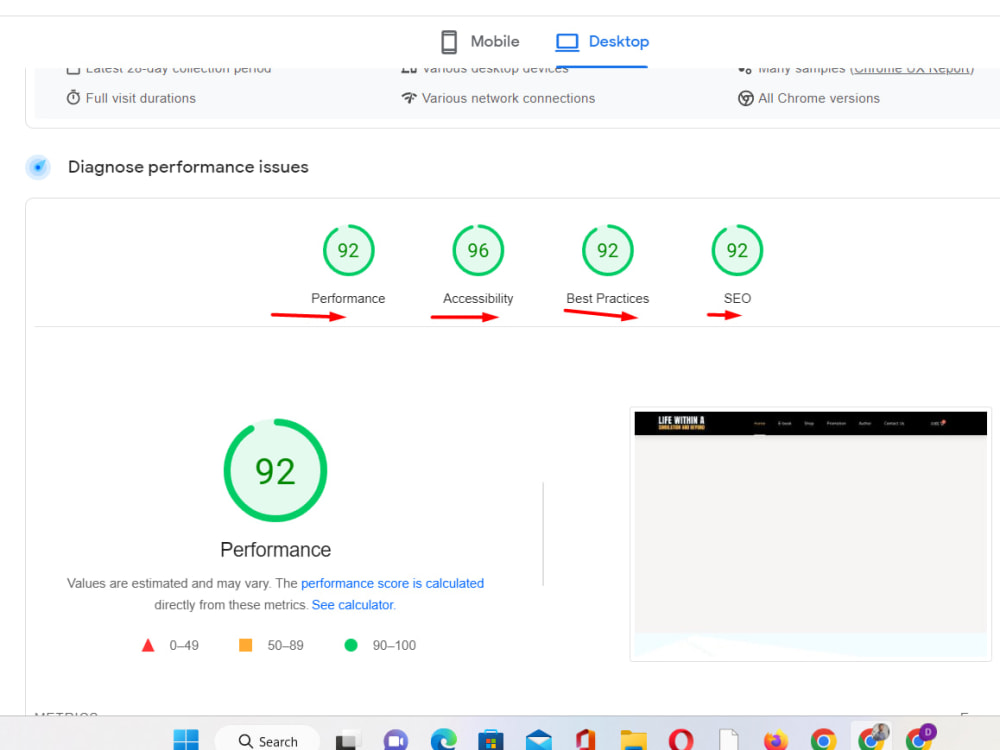The width and height of the screenshot is (1000, 750).
Task: Click the page screenshot thumbnail
Action: [811, 534]
